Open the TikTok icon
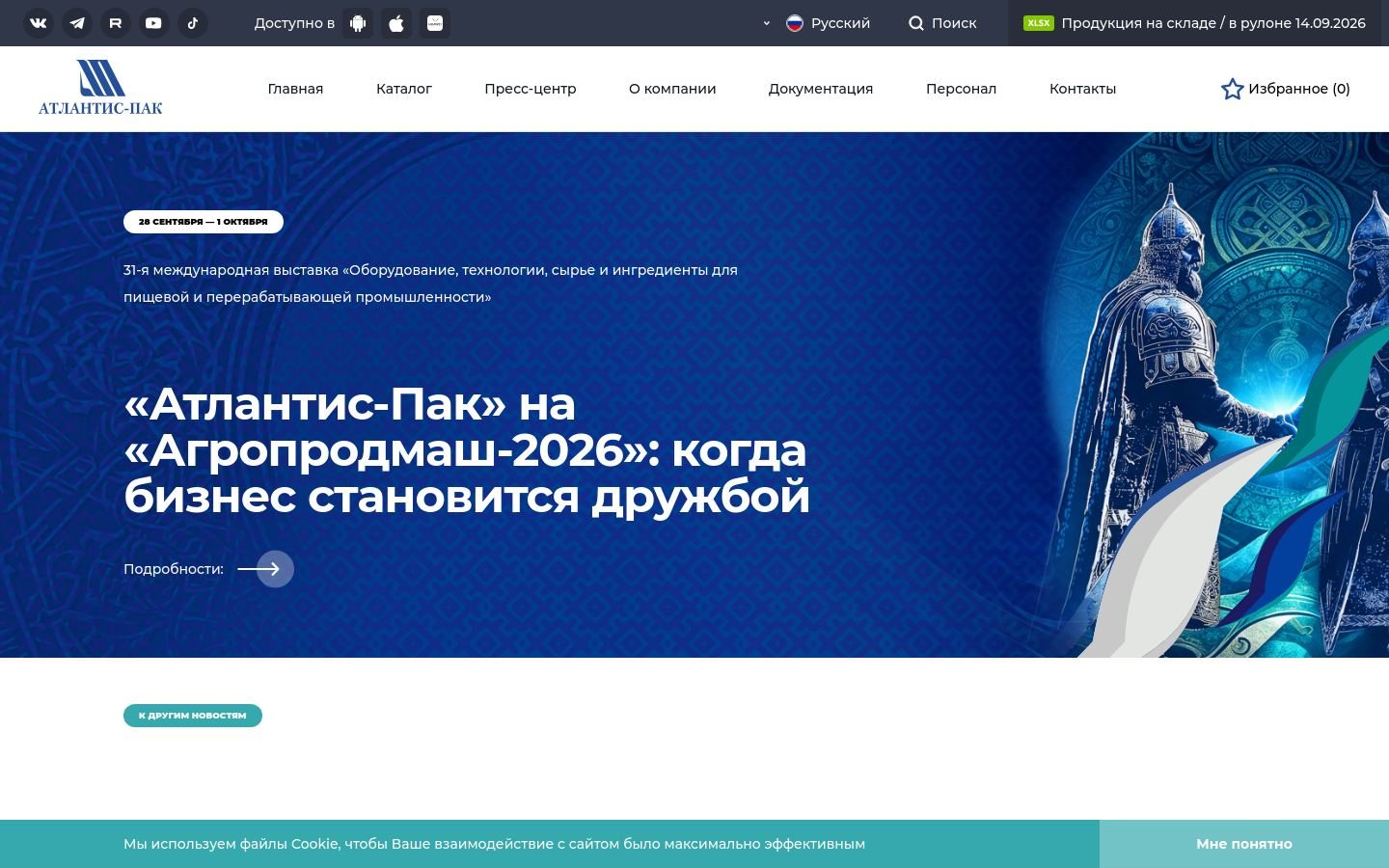This screenshot has width=1389, height=868. click(193, 23)
